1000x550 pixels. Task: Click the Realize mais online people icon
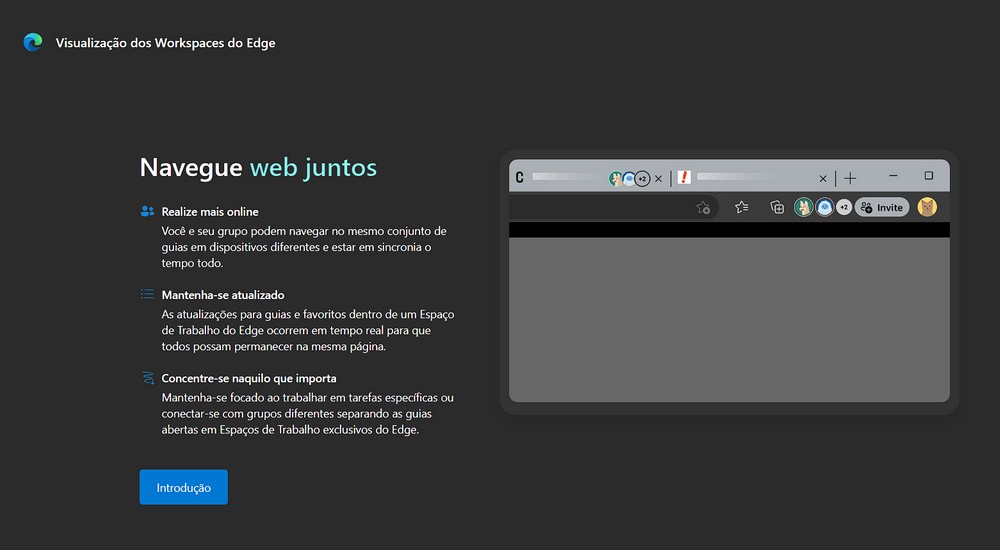tap(148, 211)
